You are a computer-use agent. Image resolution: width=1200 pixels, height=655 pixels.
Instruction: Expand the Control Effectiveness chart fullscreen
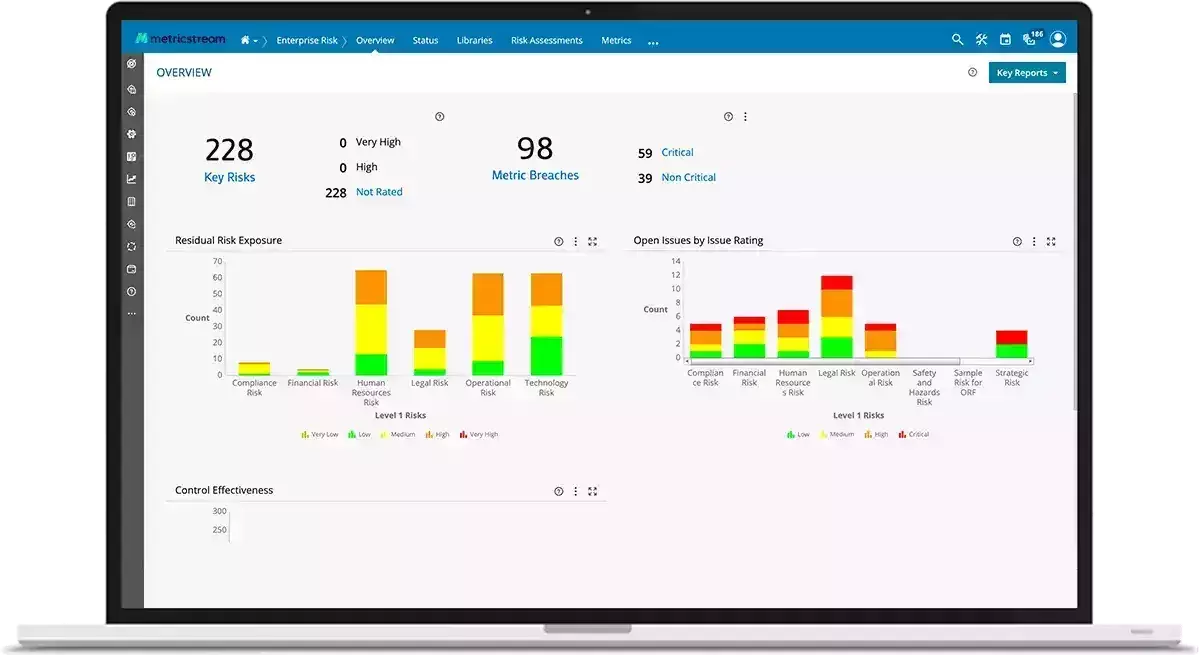[x=593, y=491]
